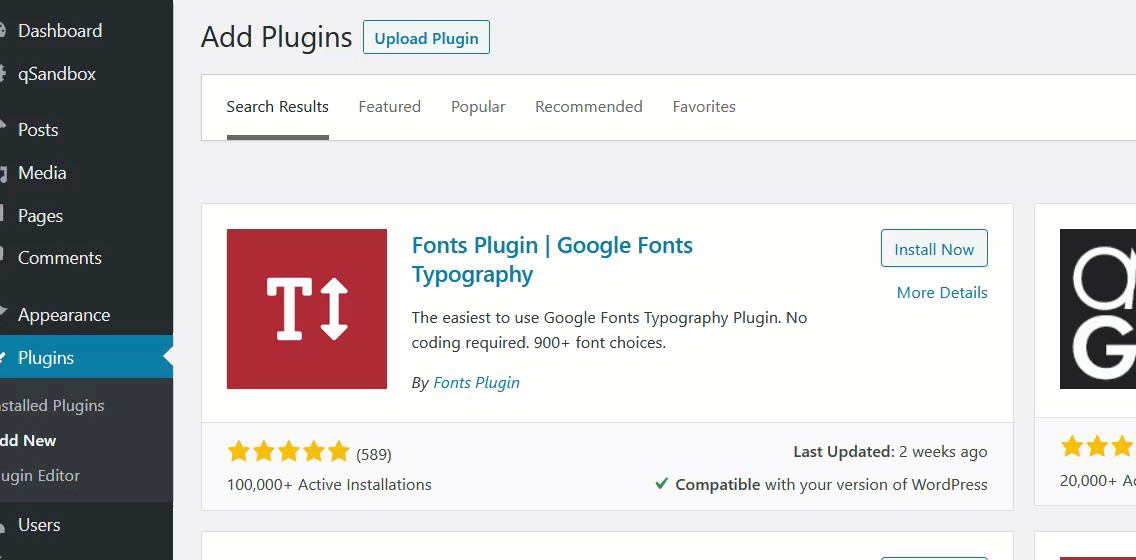Switch to the Popular tab
The height and width of the screenshot is (560, 1136).
pos(478,107)
